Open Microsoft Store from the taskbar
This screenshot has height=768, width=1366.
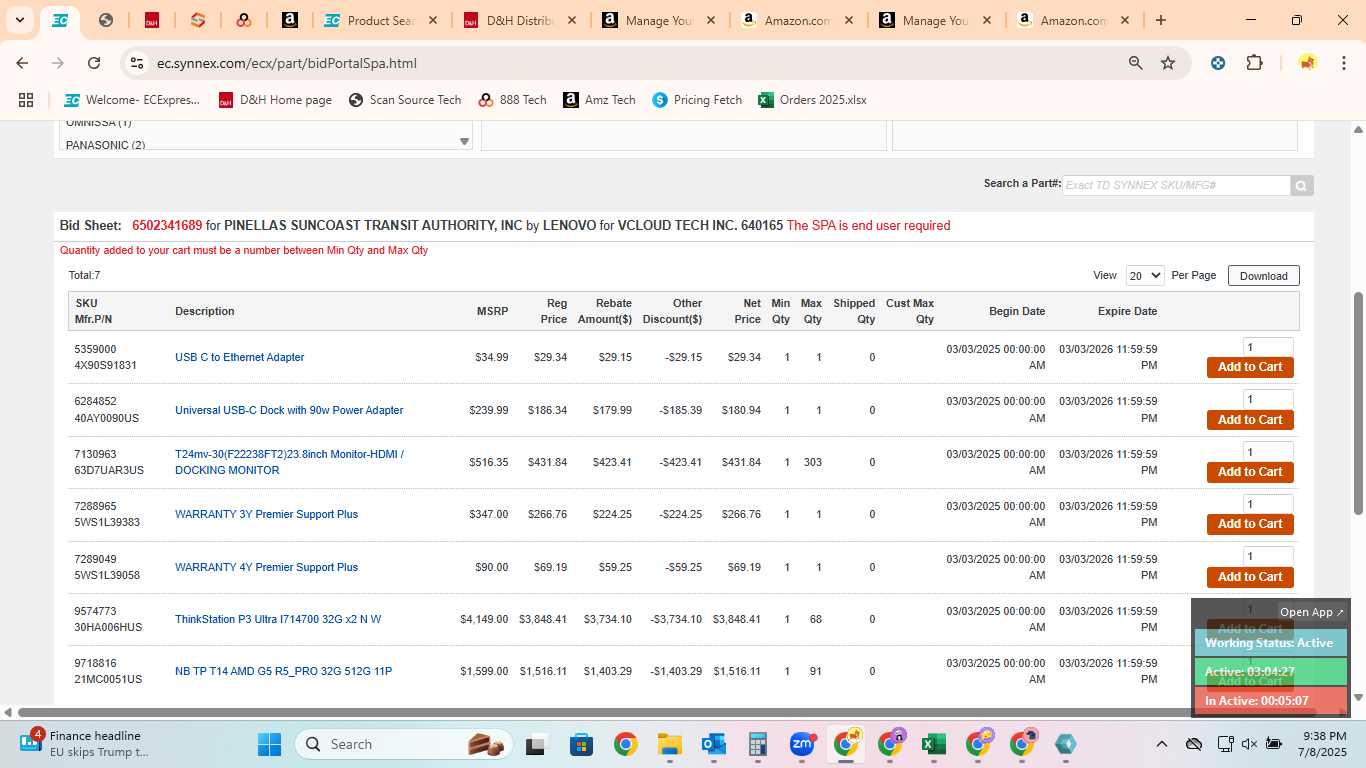click(x=581, y=744)
